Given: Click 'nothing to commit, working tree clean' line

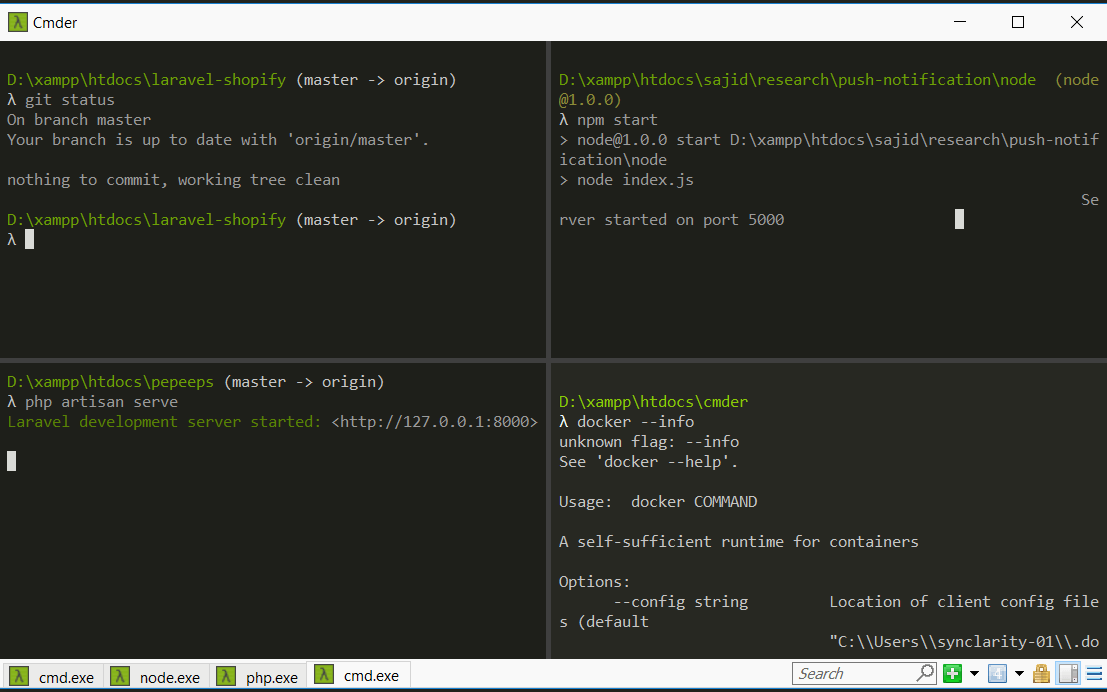Looking at the screenshot, I should pos(173,180).
